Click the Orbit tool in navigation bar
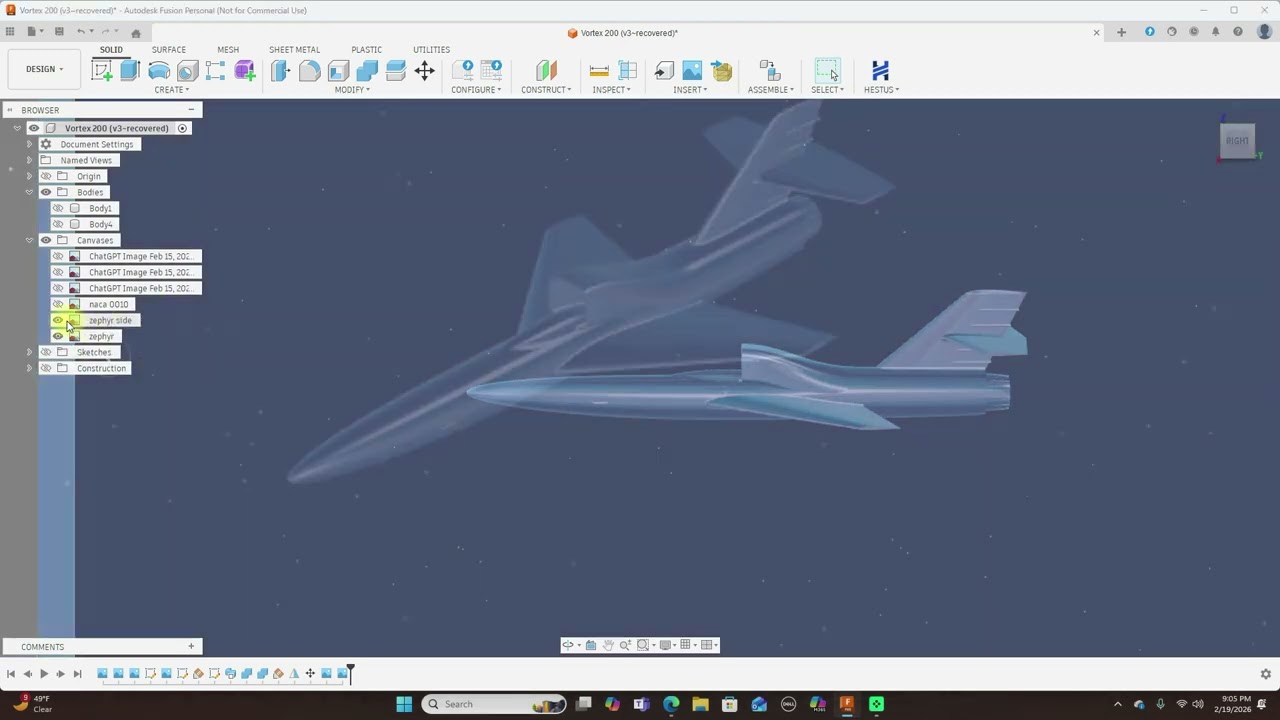This screenshot has height=720, width=1280. tap(568, 645)
